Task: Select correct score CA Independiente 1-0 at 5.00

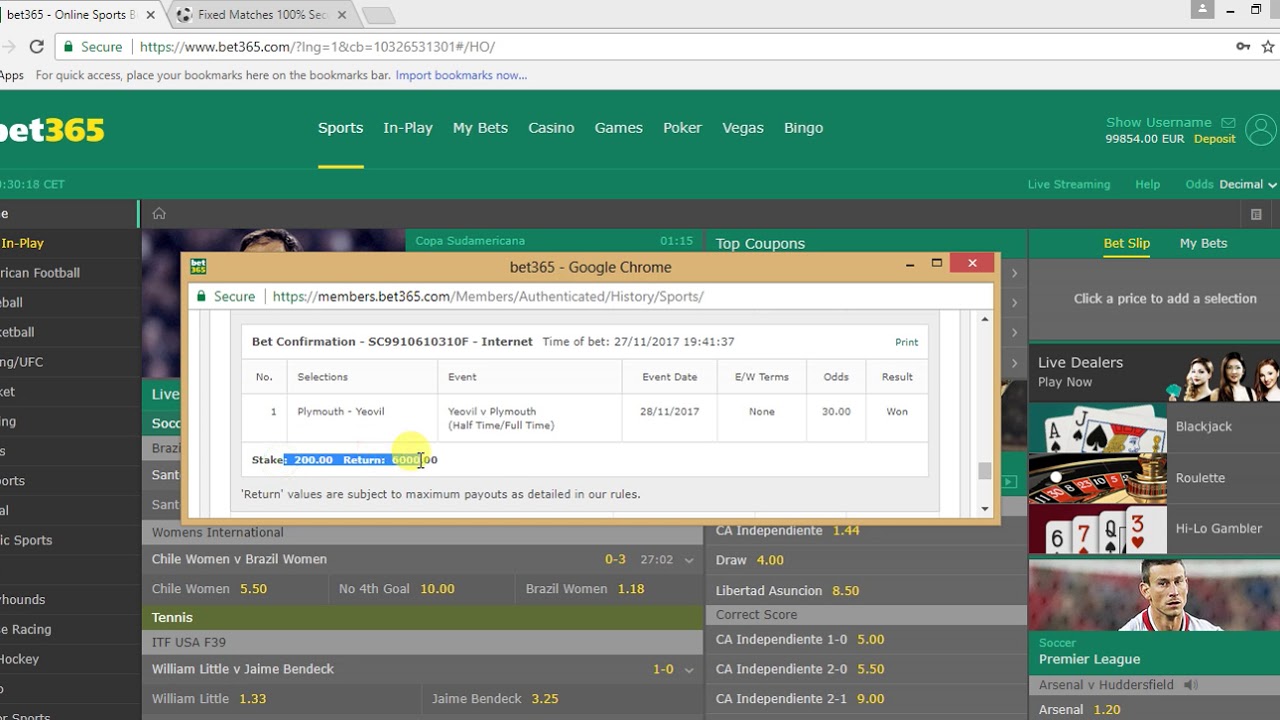Action: tap(866, 640)
